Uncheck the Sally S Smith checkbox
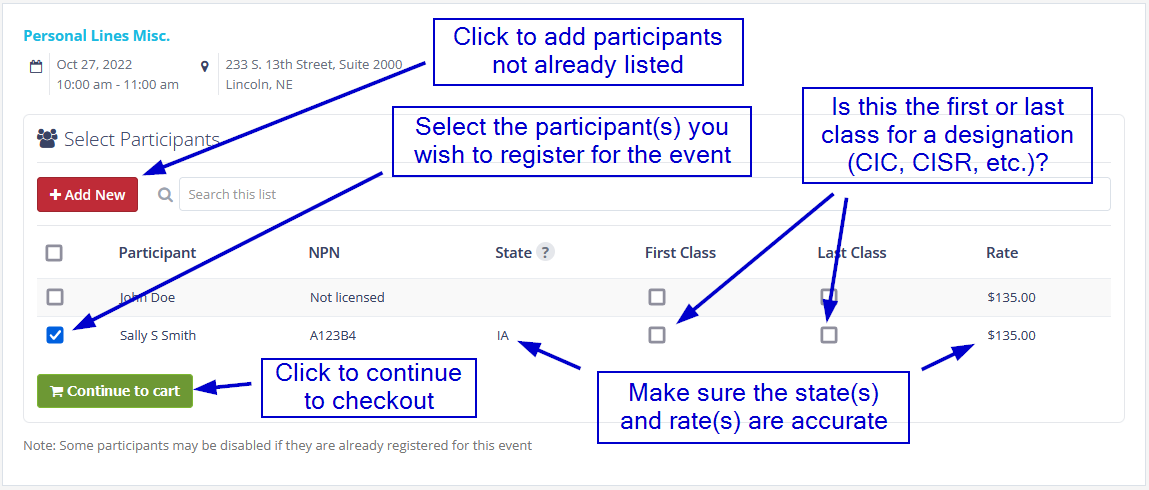1149x490 pixels. (55, 335)
